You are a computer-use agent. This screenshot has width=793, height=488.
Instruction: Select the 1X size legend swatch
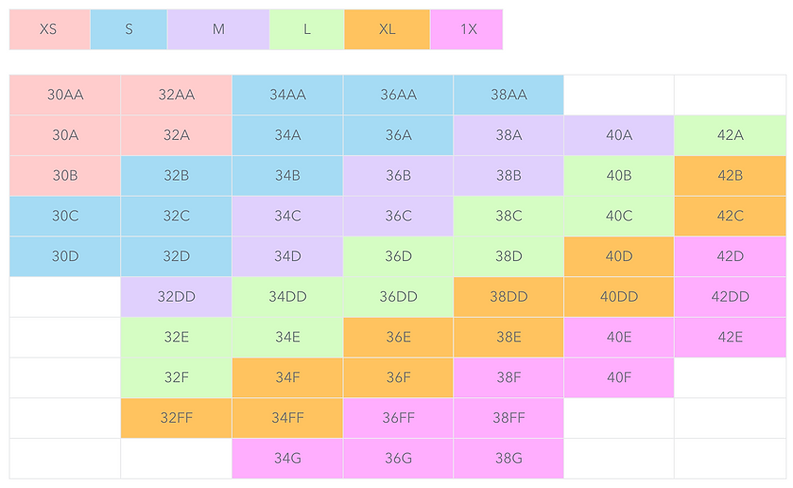point(467,29)
